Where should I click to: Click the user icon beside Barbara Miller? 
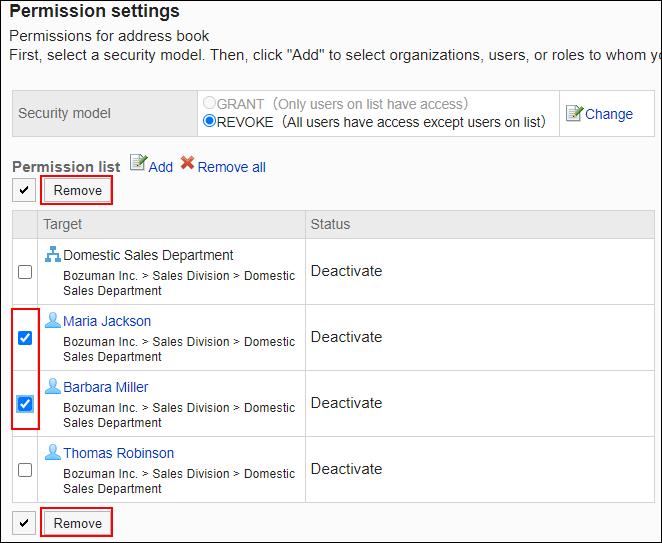pos(53,386)
